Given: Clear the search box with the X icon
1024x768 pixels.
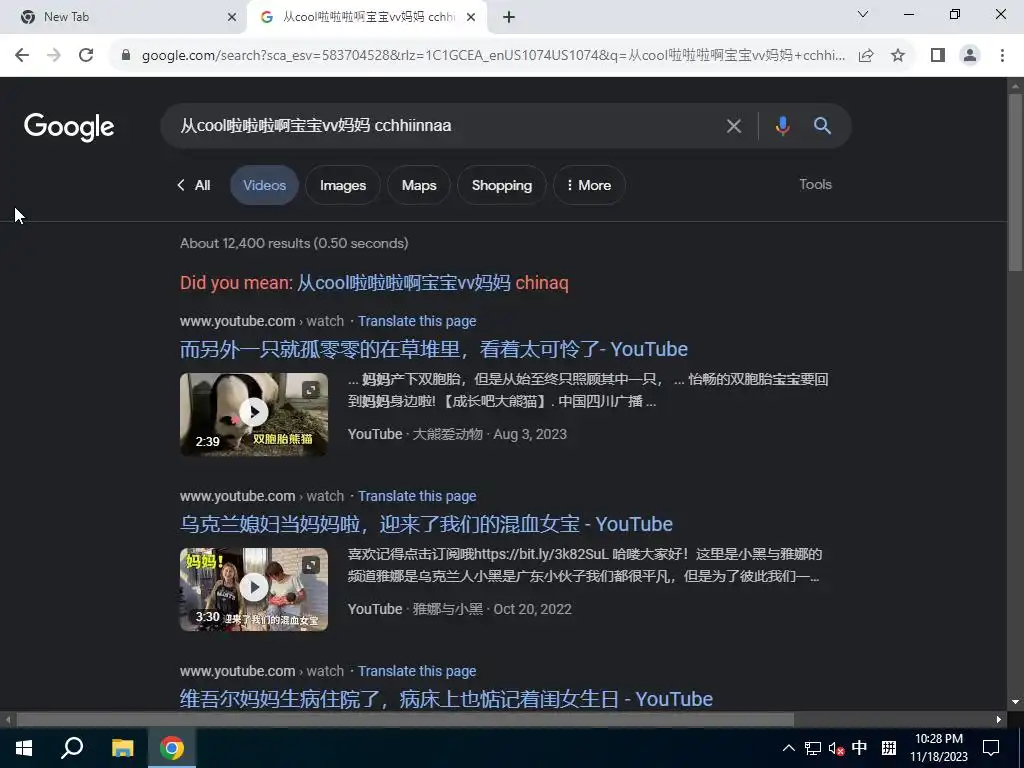Looking at the screenshot, I should (734, 126).
